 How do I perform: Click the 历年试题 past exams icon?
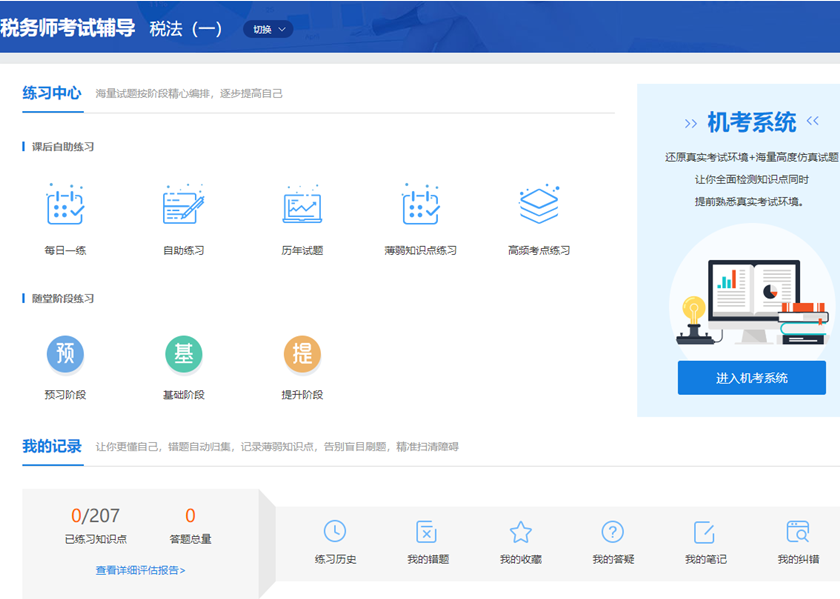coord(302,206)
